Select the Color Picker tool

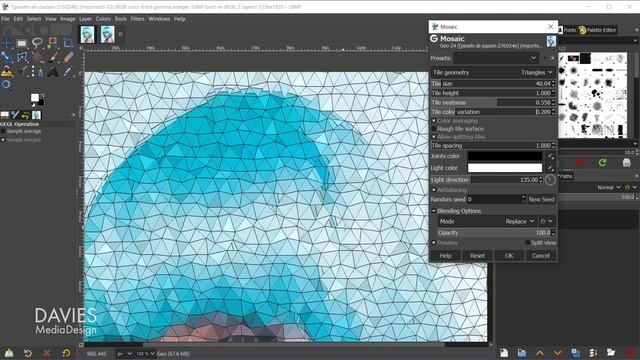(x=68, y=72)
